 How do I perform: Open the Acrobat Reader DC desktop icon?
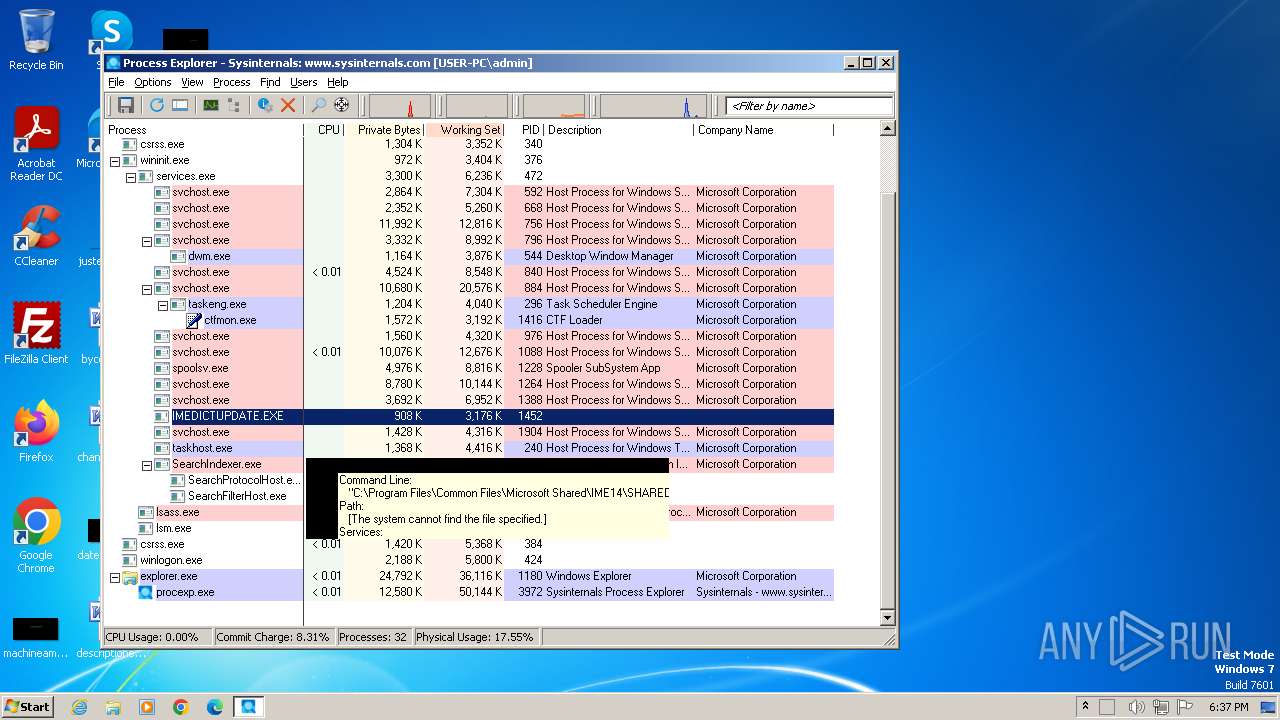[x=36, y=145]
